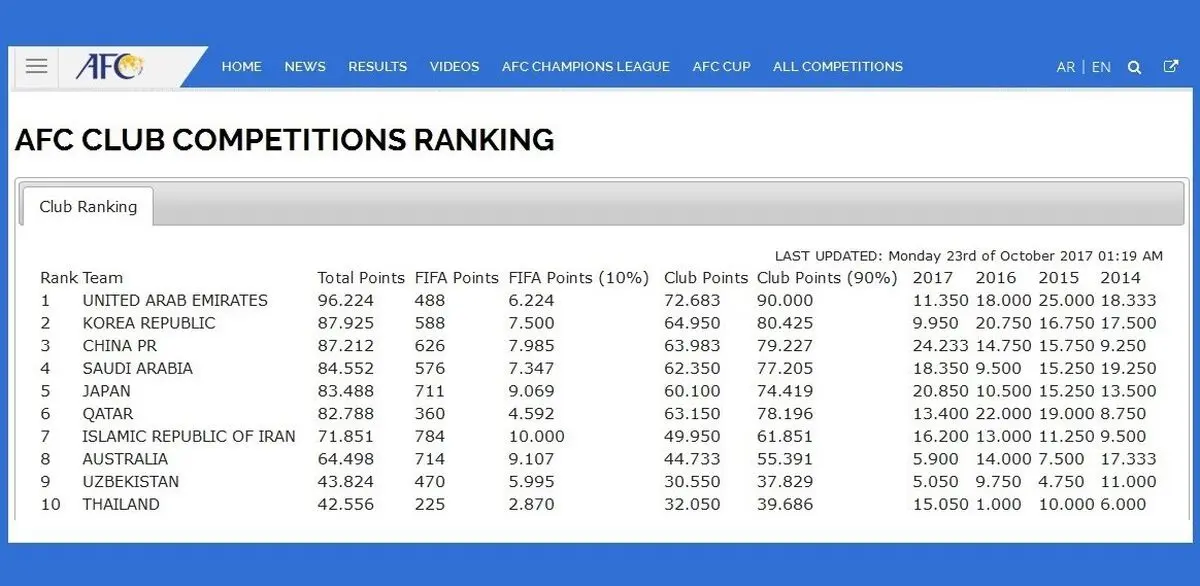Switch language to AR
1200x586 pixels.
click(1066, 67)
